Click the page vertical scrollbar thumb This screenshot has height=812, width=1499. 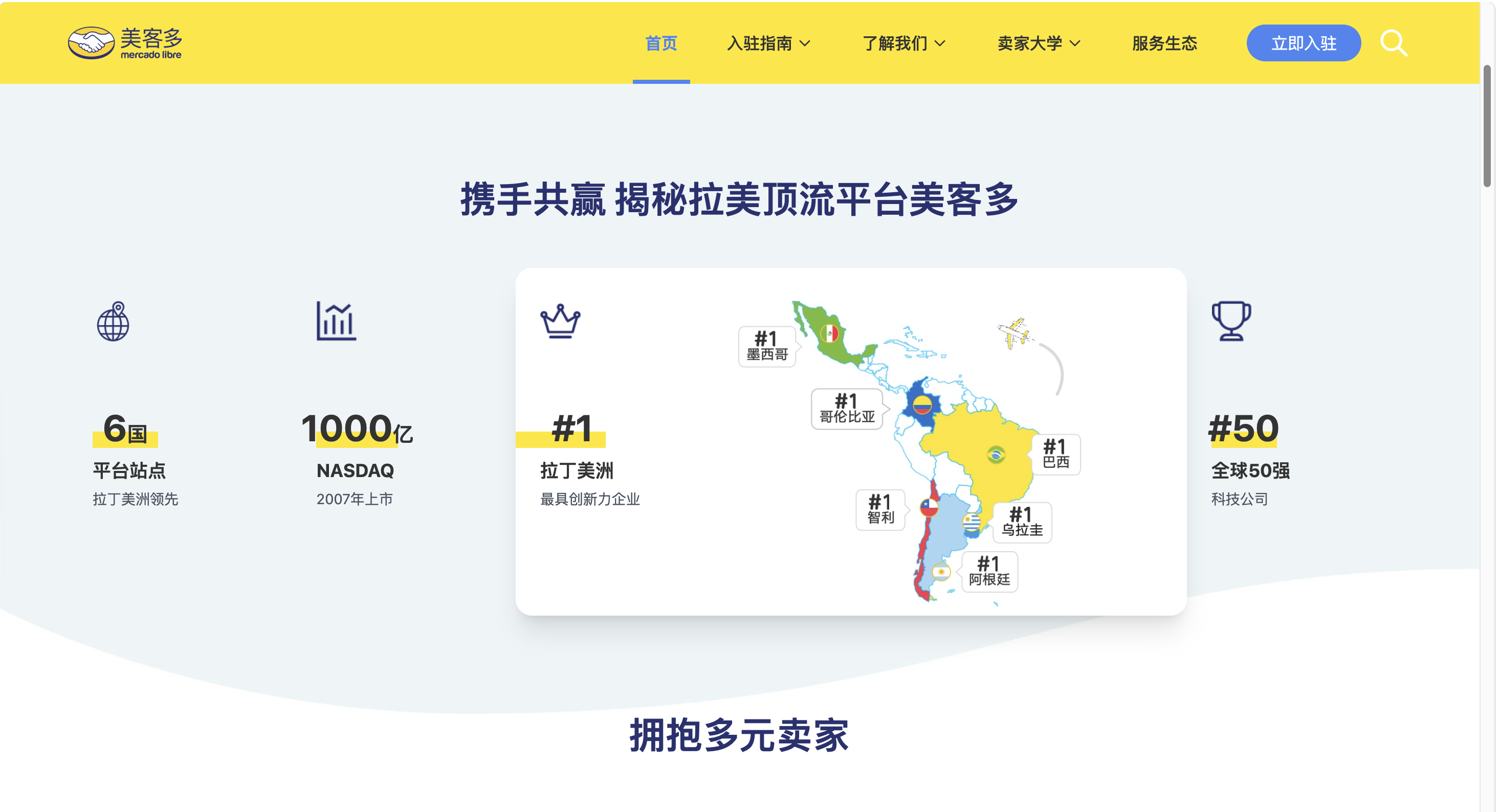pyautogui.click(x=1487, y=126)
